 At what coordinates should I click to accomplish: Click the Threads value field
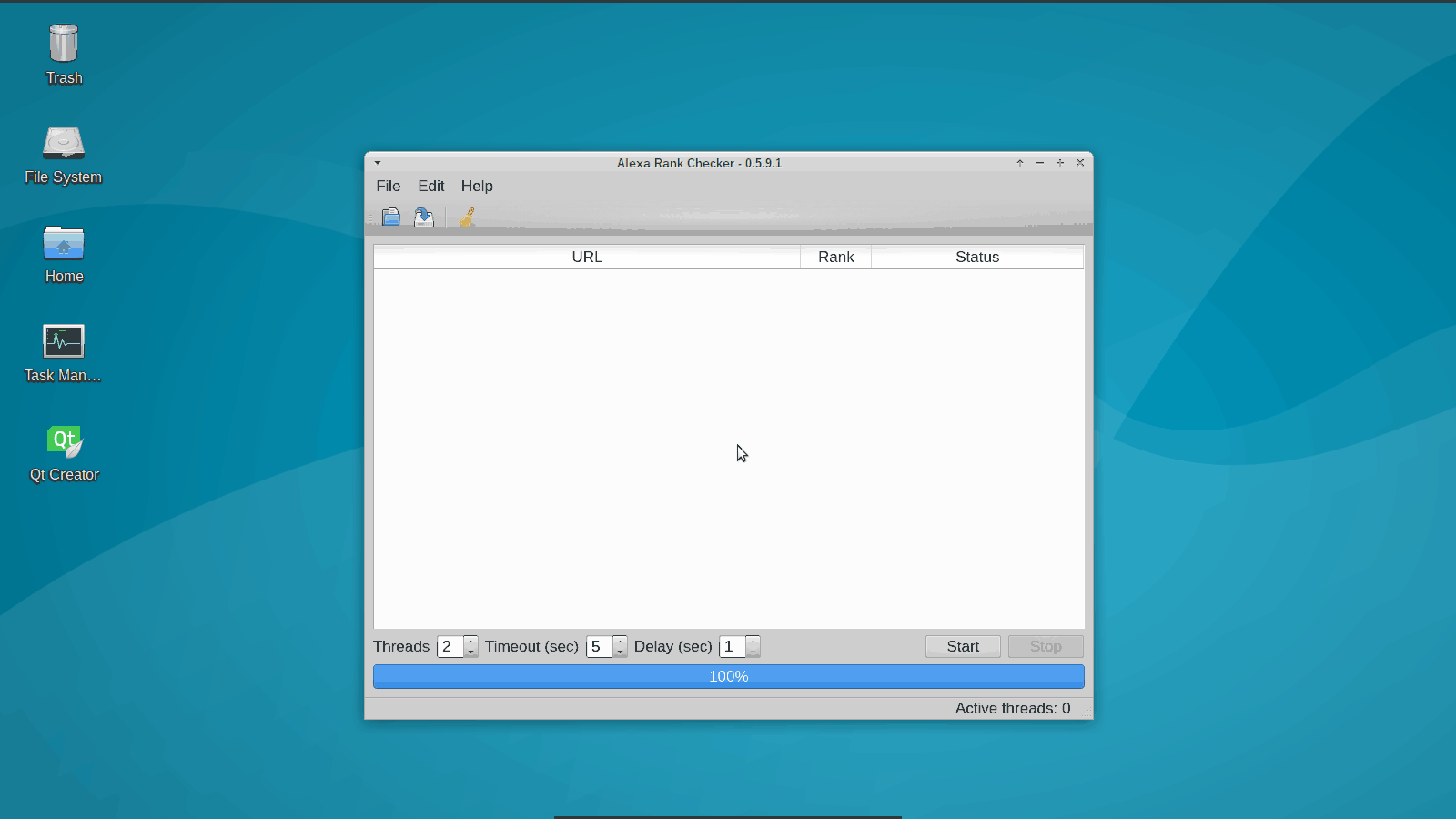click(450, 646)
